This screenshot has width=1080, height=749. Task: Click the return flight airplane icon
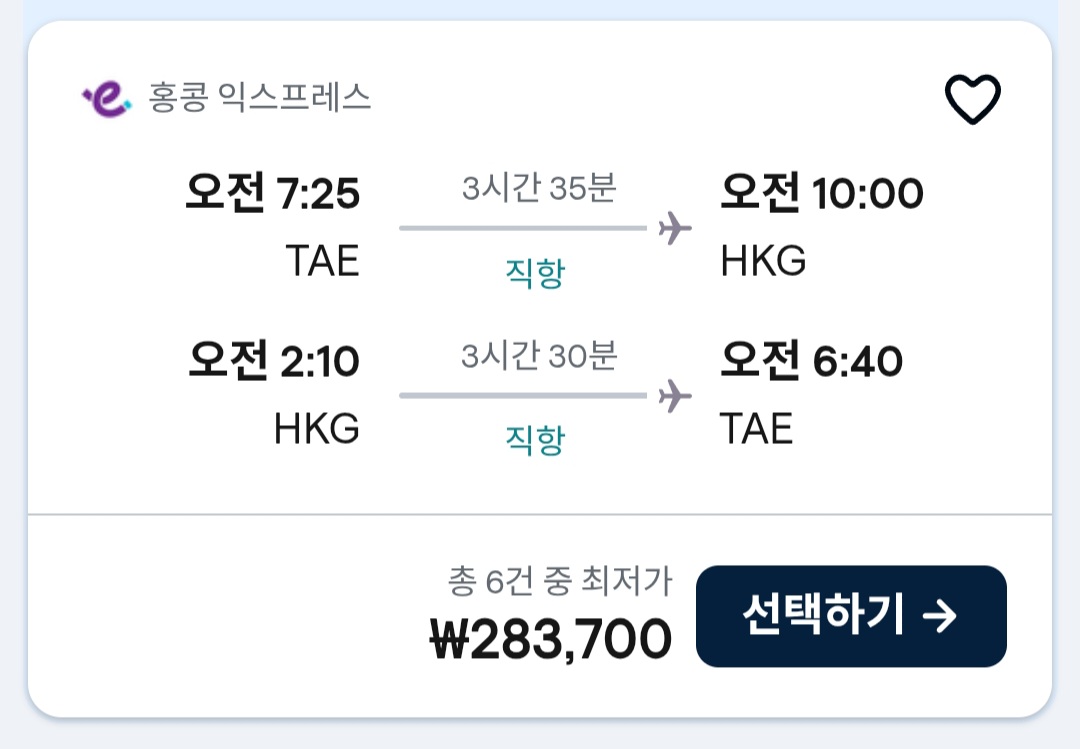point(675,396)
